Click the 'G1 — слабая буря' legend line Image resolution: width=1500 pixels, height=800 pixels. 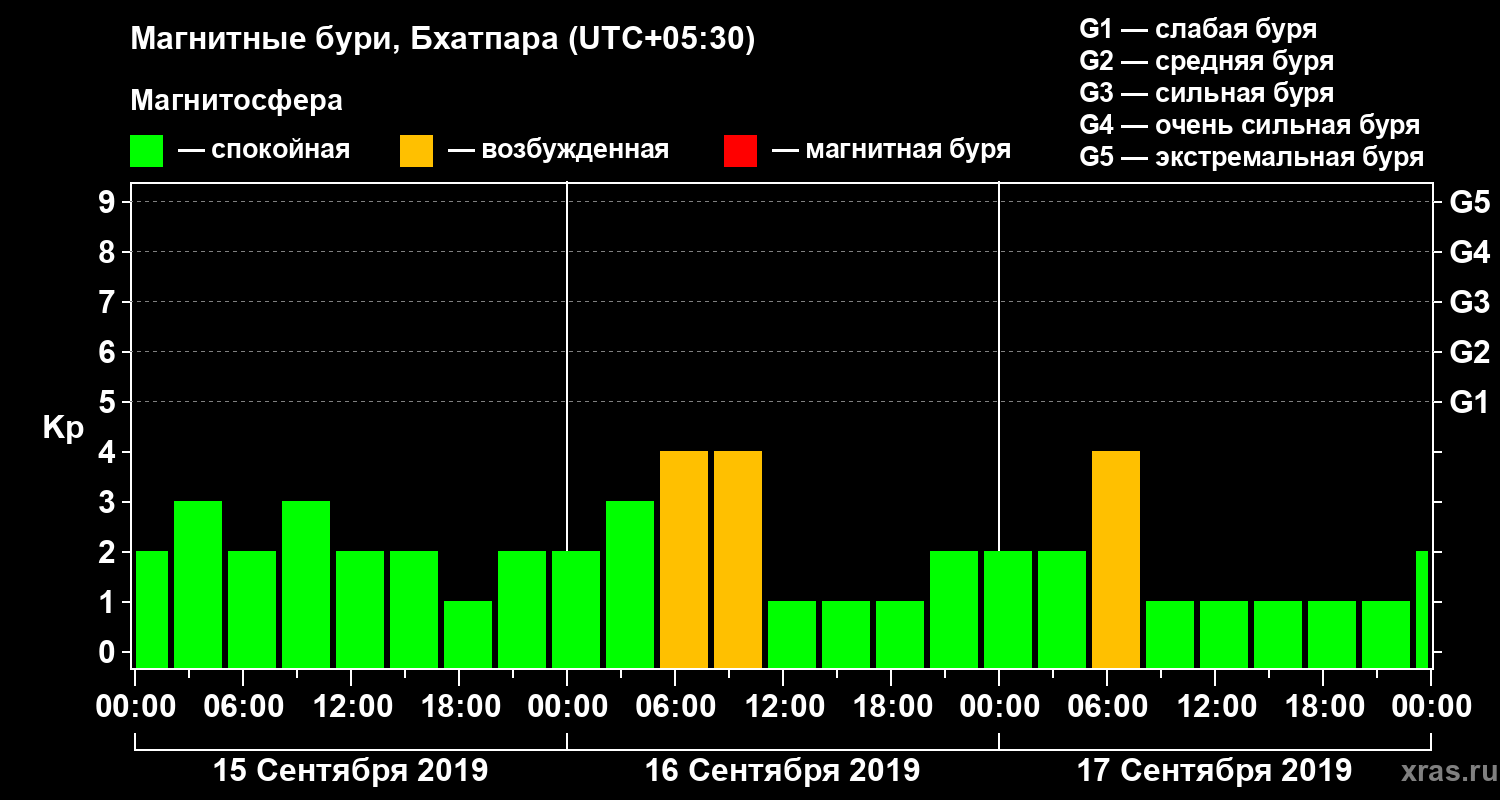tap(1198, 28)
